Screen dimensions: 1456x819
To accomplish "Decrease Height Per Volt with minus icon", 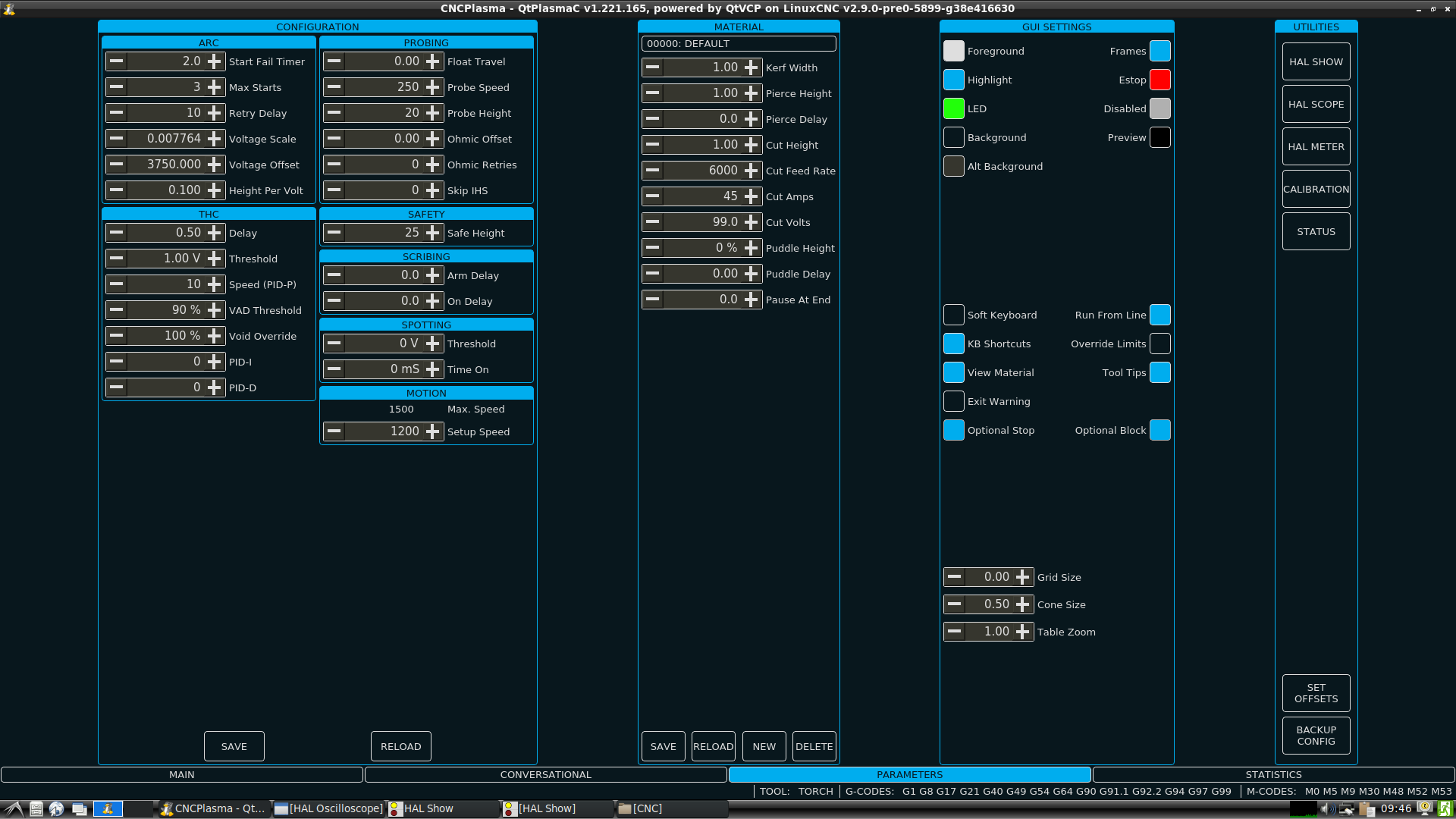I will [x=116, y=190].
